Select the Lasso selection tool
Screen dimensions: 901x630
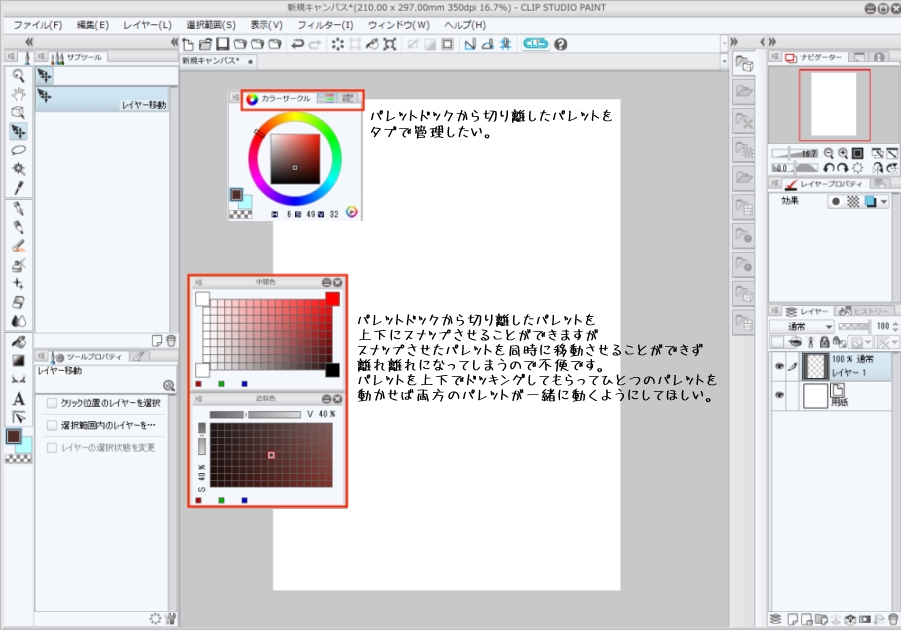coord(18,150)
